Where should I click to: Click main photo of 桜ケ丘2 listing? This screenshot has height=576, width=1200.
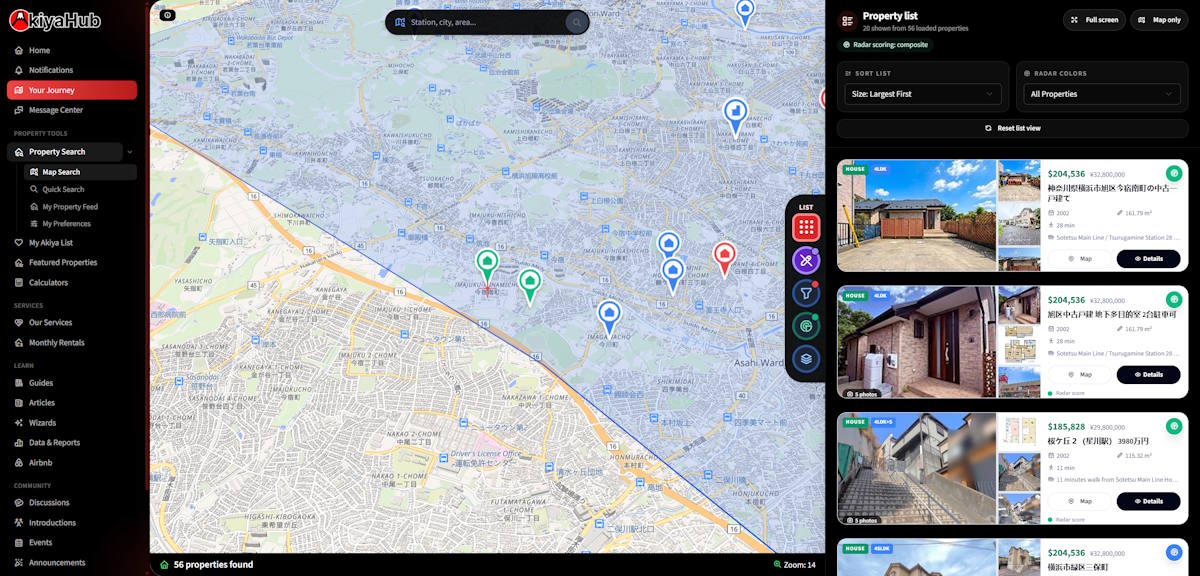coord(917,468)
